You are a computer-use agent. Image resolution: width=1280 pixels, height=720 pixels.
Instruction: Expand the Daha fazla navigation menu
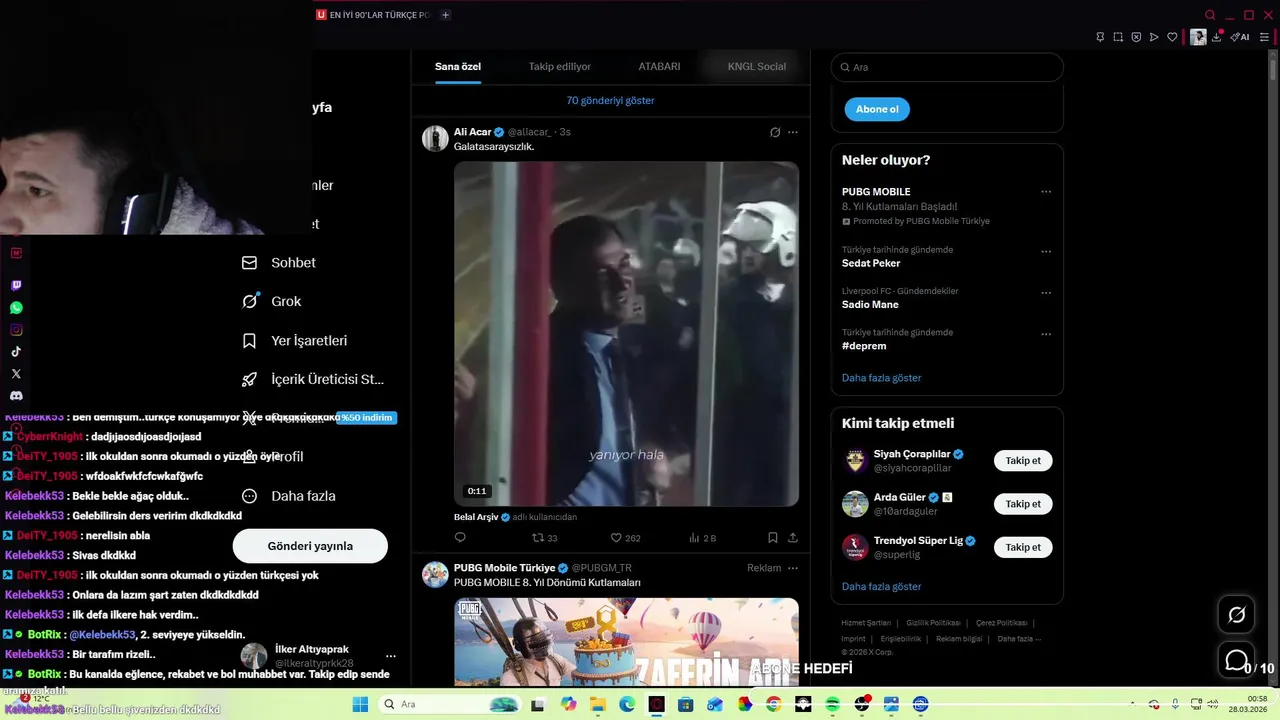tap(290, 496)
